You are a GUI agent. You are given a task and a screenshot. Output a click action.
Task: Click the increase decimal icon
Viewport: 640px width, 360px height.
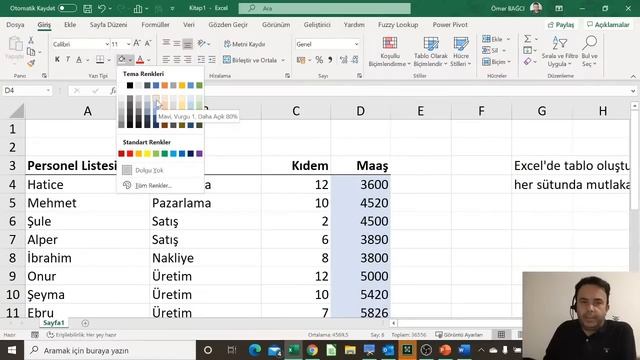[x=344, y=60]
